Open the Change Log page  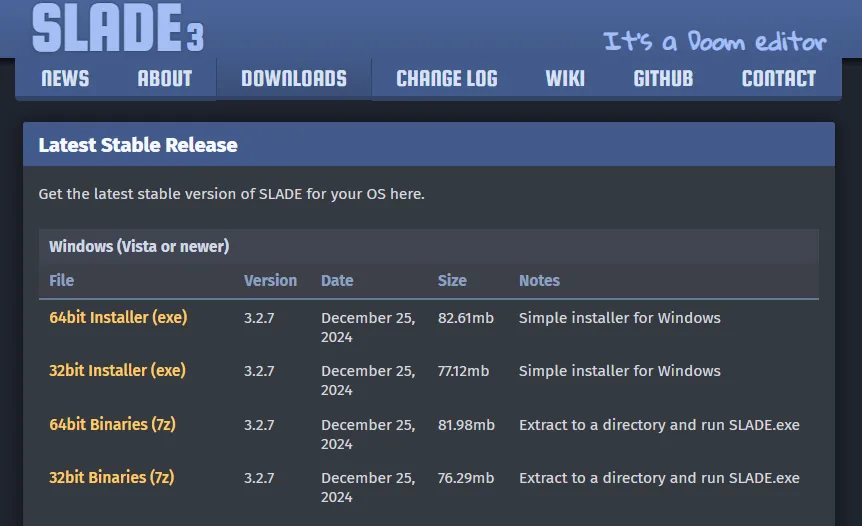[x=447, y=79]
